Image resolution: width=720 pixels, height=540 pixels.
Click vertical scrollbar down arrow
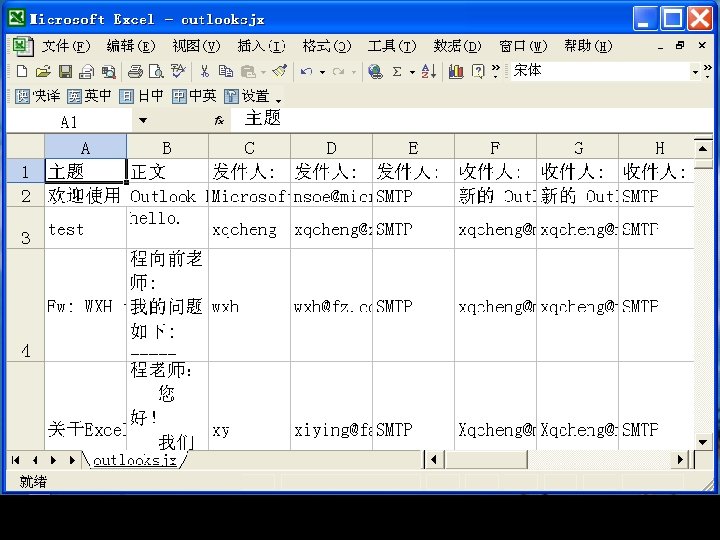(x=703, y=442)
